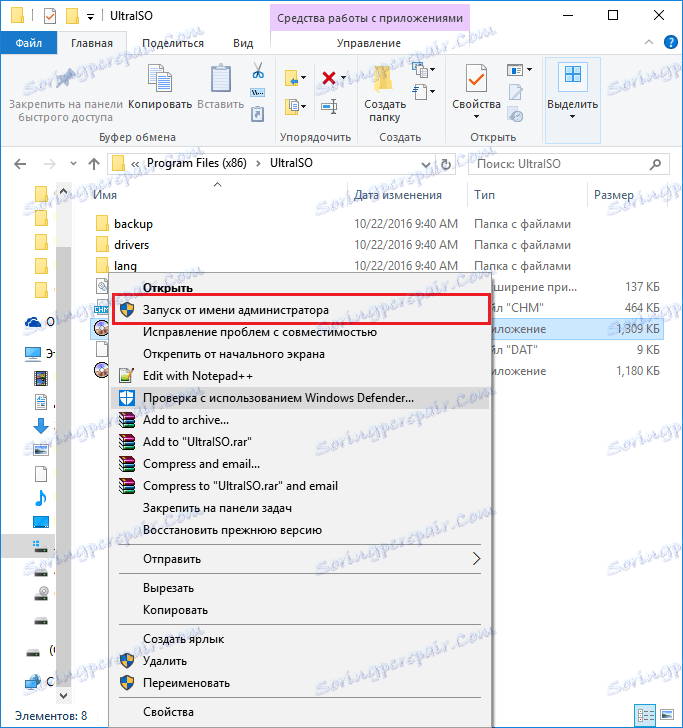Select the drivers folder row

click(378, 245)
